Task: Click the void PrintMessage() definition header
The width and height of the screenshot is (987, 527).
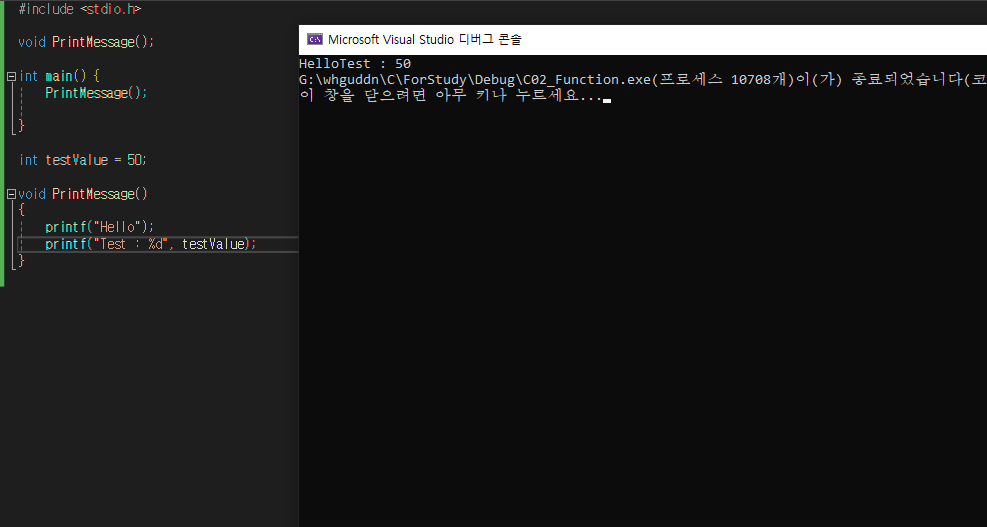Action: pos(83,194)
